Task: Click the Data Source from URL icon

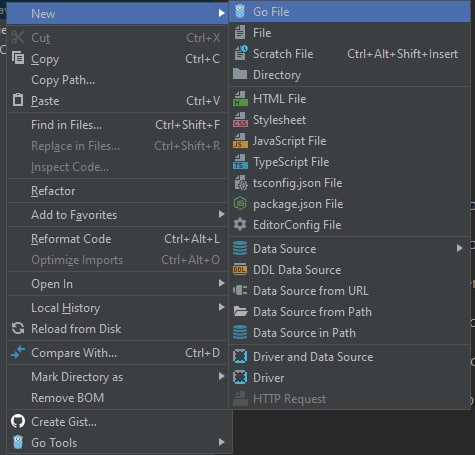Action: [240, 290]
